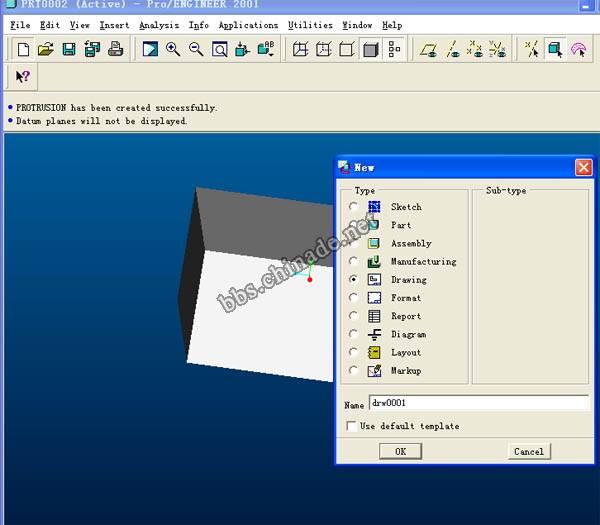This screenshot has height=525, width=600.
Task: Toggle coordinate systems display icon
Action: point(497,49)
